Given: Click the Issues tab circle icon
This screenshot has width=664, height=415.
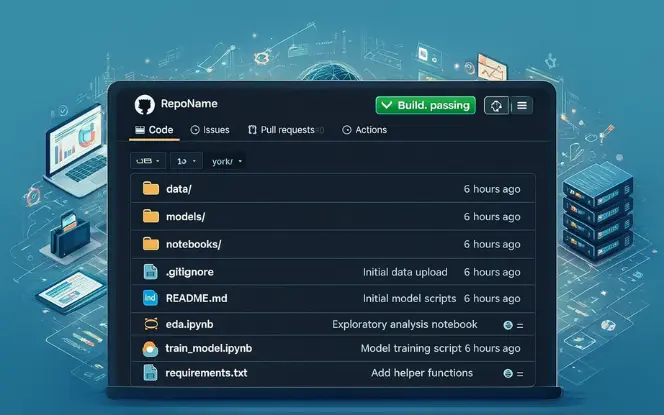Looking at the screenshot, I should (x=195, y=130).
